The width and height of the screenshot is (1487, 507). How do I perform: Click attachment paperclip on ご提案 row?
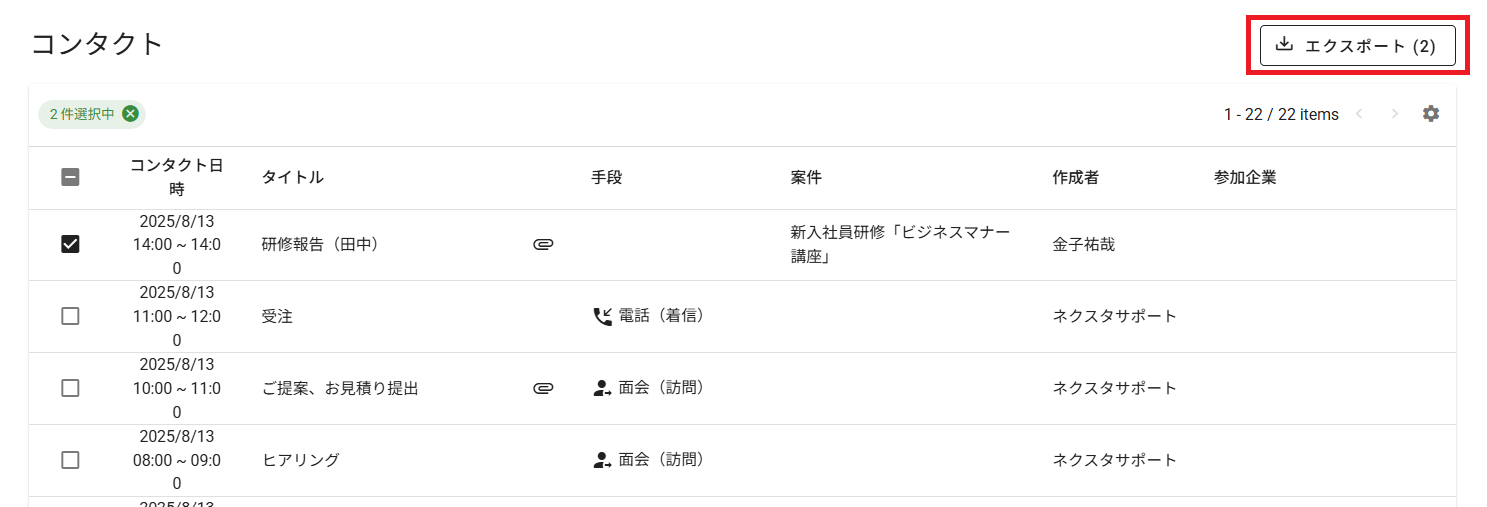(x=543, y=388)
